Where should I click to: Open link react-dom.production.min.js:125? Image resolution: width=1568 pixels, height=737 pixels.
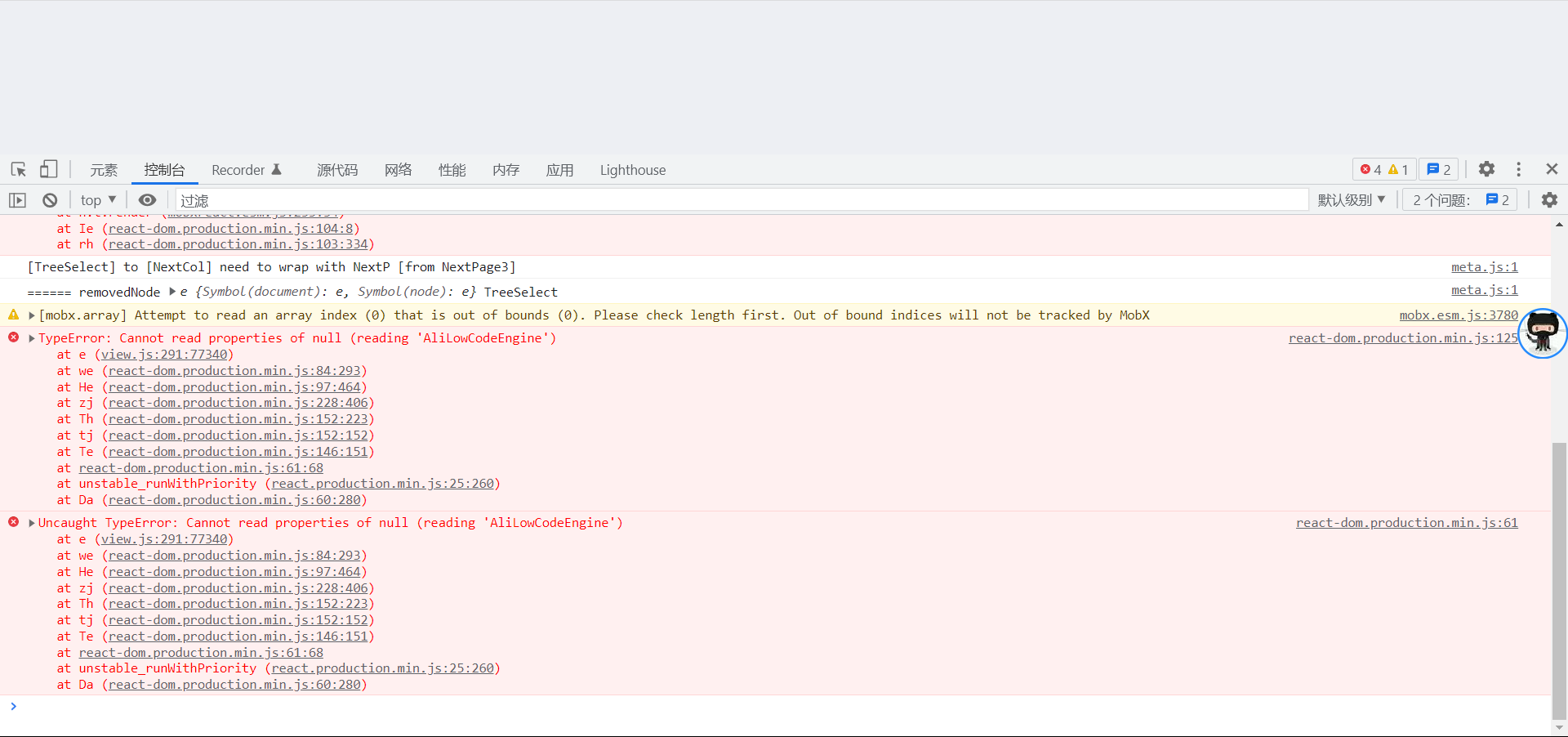coord(1401,337)
